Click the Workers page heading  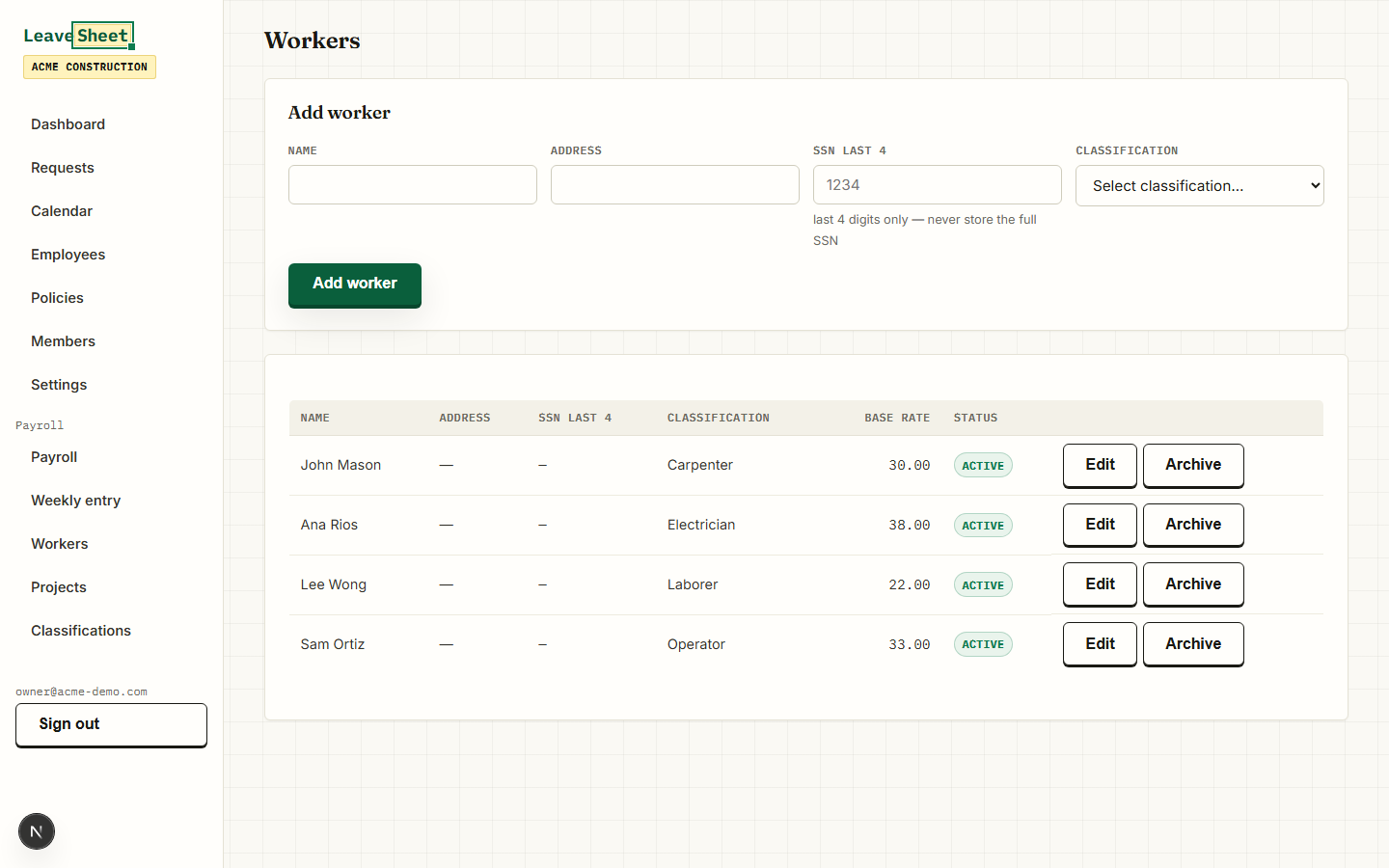(312, 41)
